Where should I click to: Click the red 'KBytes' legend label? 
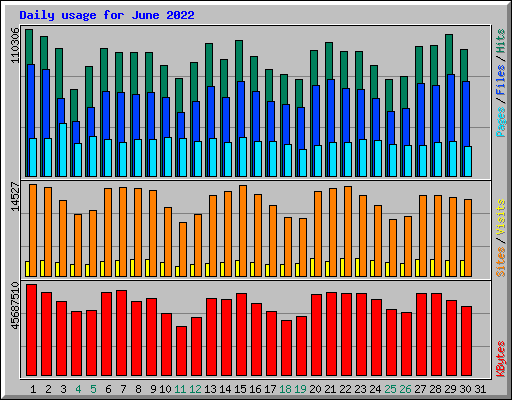pyautogui.click(x=501, y=359)
